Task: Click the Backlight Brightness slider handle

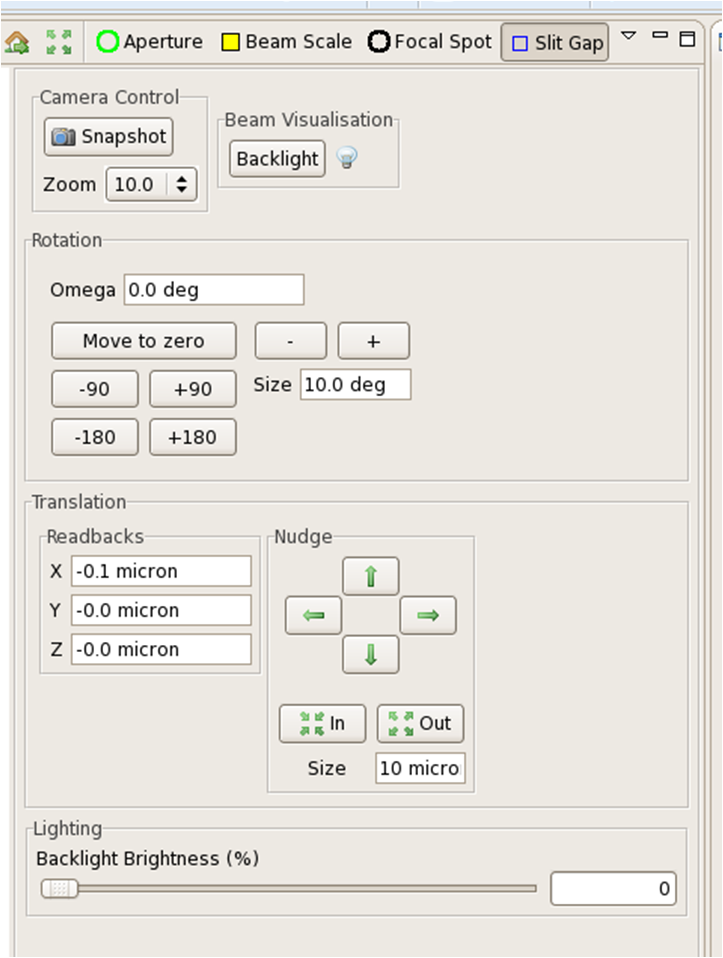Action: [x=59, y=888]
